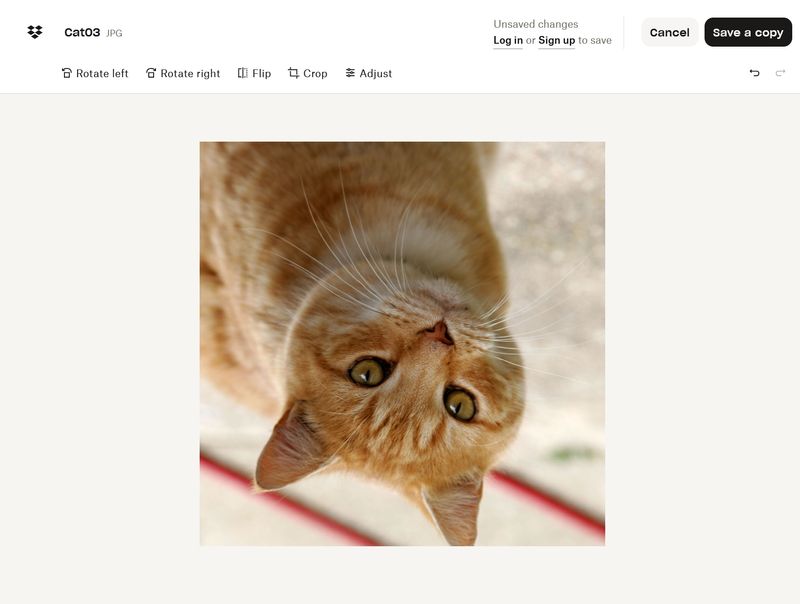Image resolution: width=800 pixels, height=604 pixels.
Task: Click the JPG file type label
Action: (114, 33)
